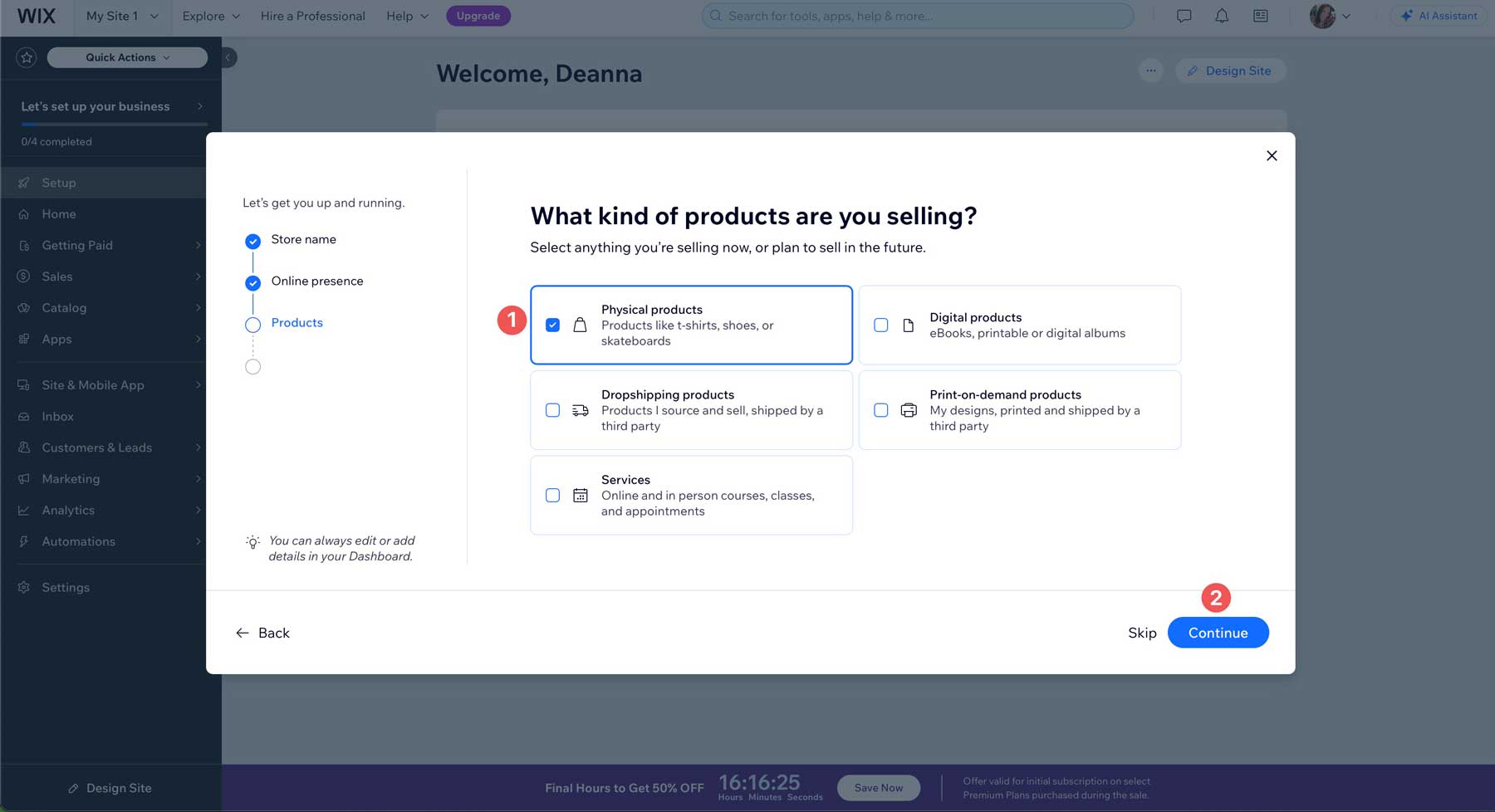Enable the Dropshipping products checkbox

pyautogui.click(x=552, y=410)
